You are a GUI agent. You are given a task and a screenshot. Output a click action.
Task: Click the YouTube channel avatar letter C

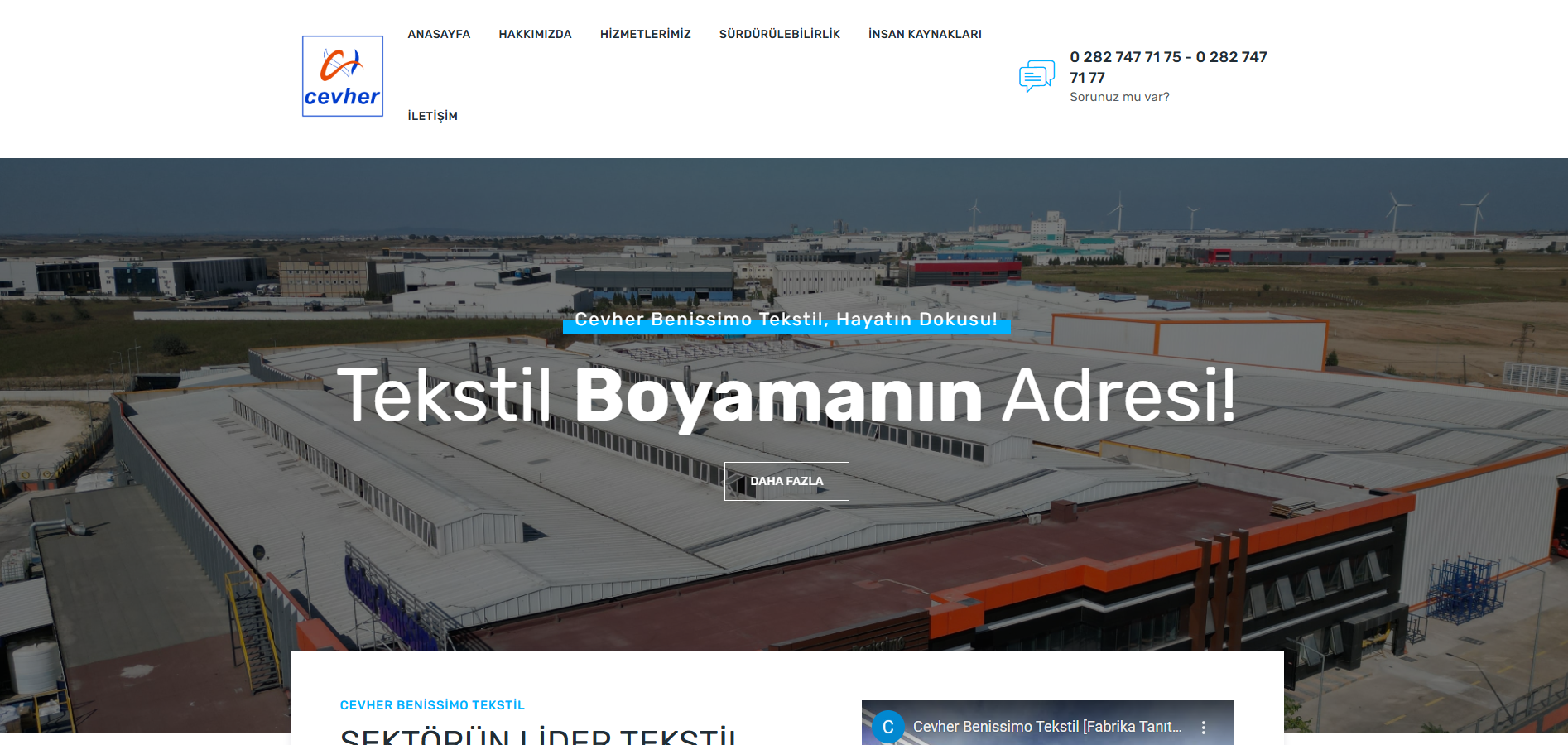coord(887,727)
